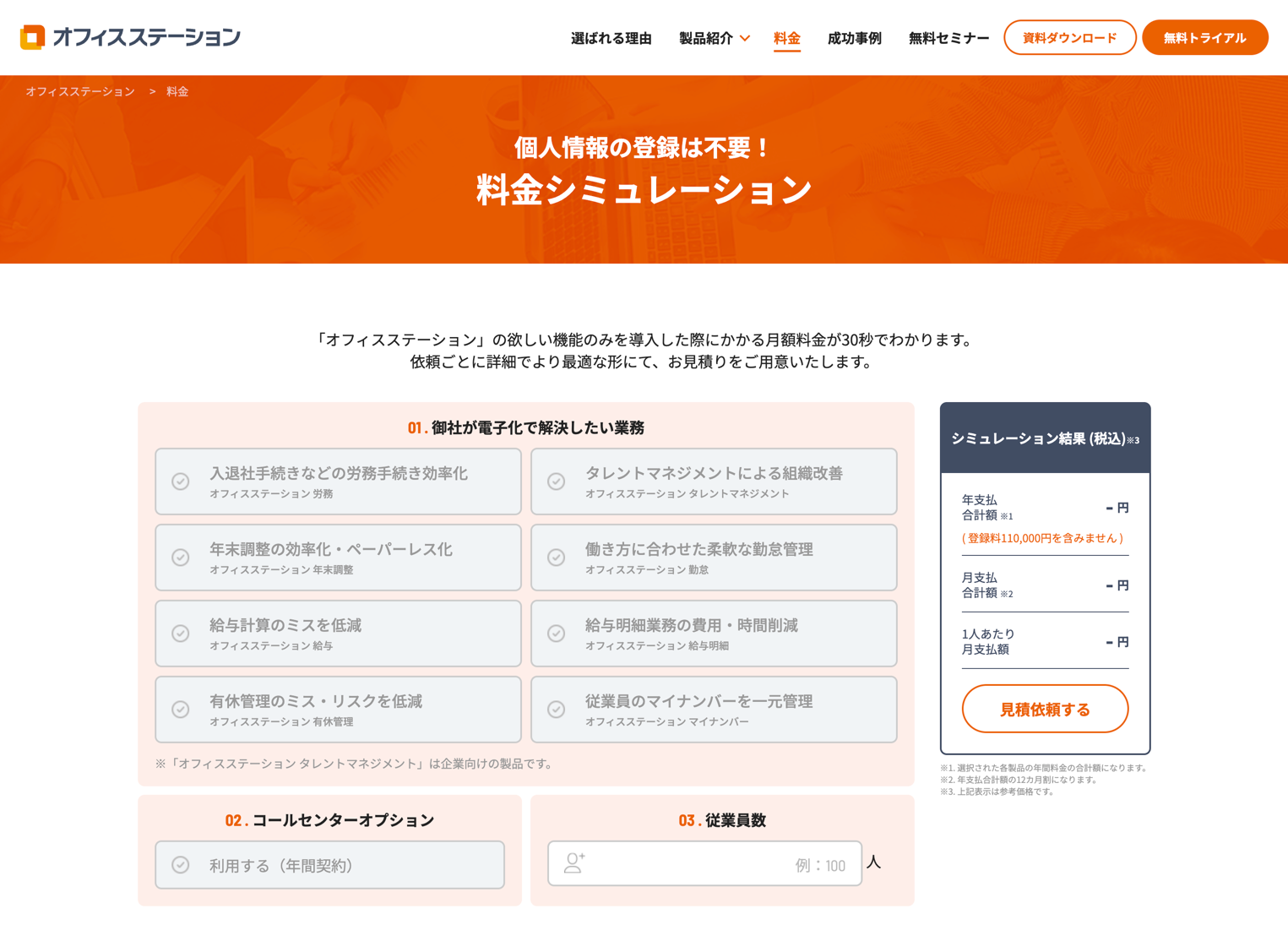The image size is (1288, 952).
Task: Click the 資料ダウンロード button
Action: [1069, 38]
